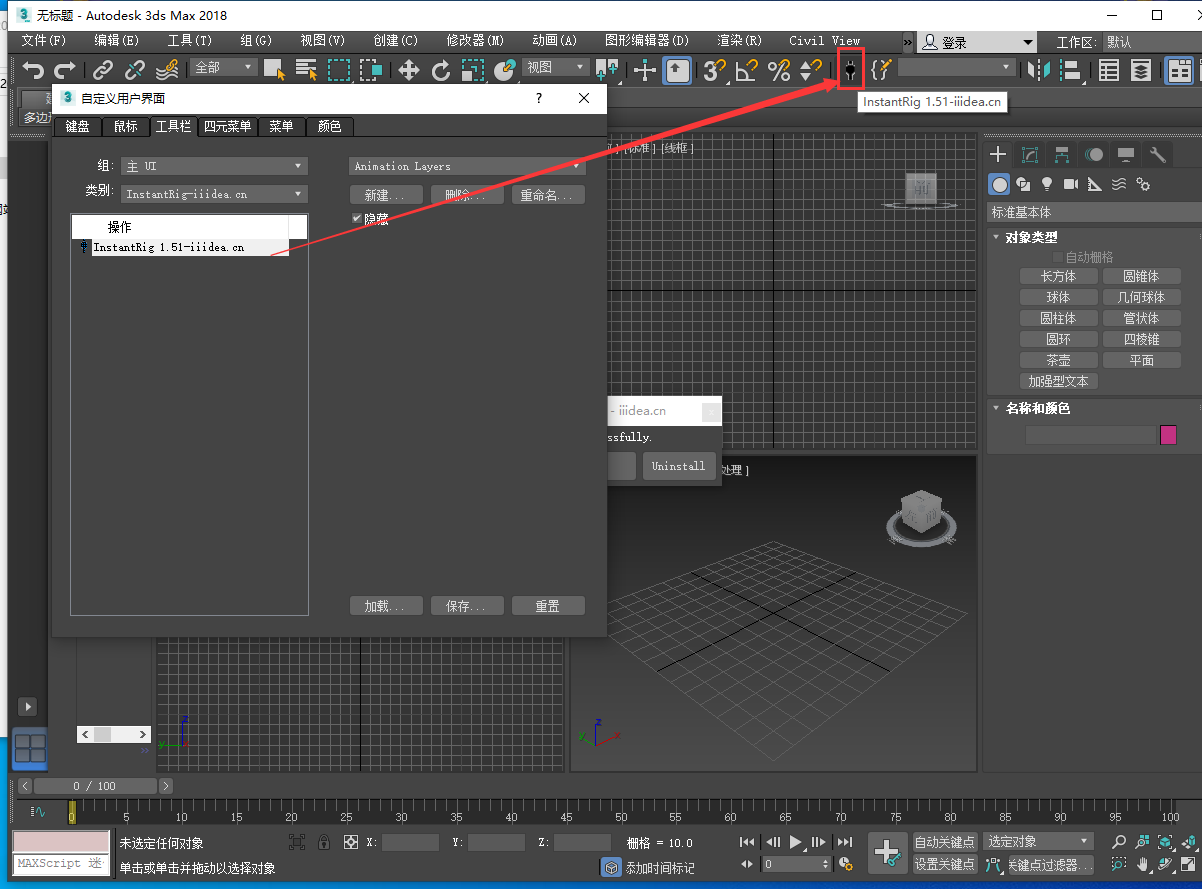Viewport: 1202px width, 889px height.
Task: Select the Lights bulb category icon
Action: coord(1047,184)
